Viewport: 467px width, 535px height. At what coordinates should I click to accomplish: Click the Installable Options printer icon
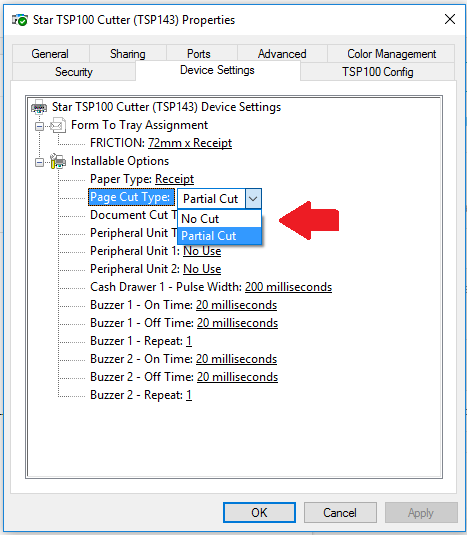tap(58, 161)
